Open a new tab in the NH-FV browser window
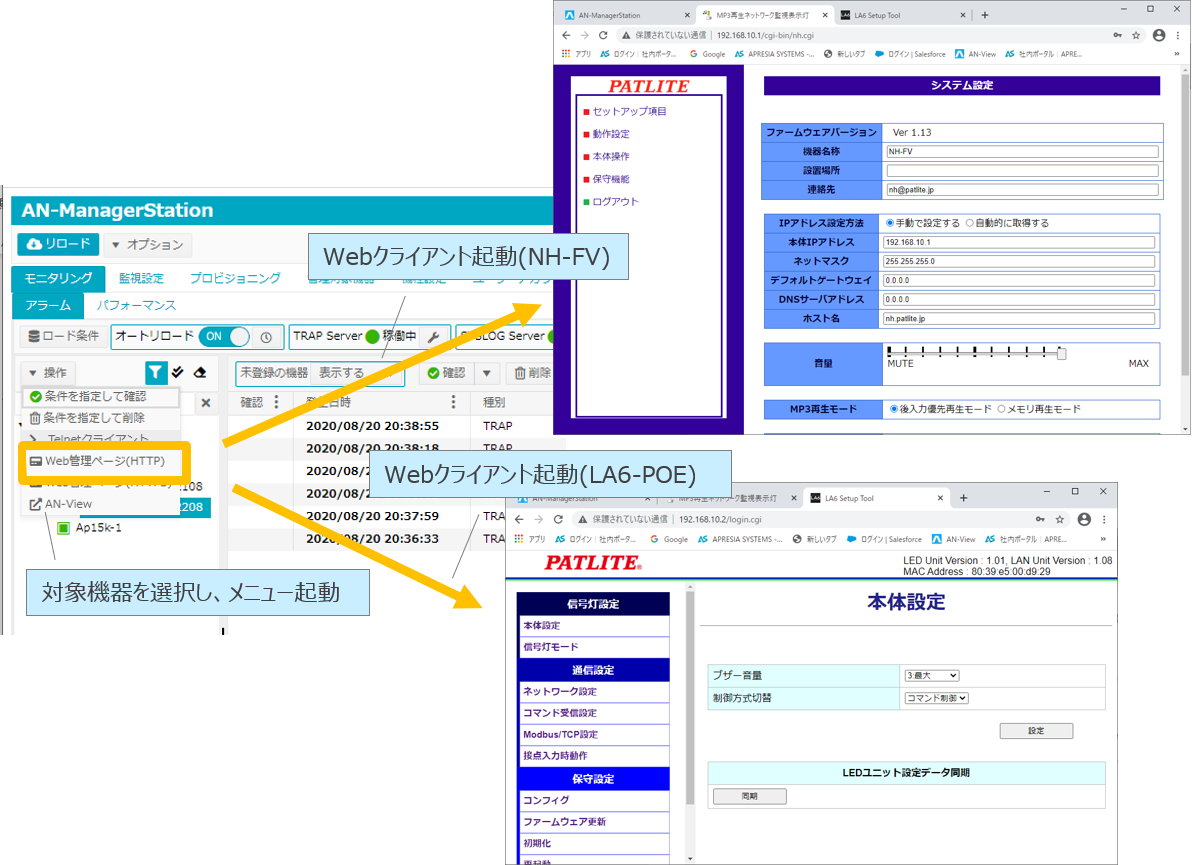Viewport: 1192px width, 865px height. point(985,14)
